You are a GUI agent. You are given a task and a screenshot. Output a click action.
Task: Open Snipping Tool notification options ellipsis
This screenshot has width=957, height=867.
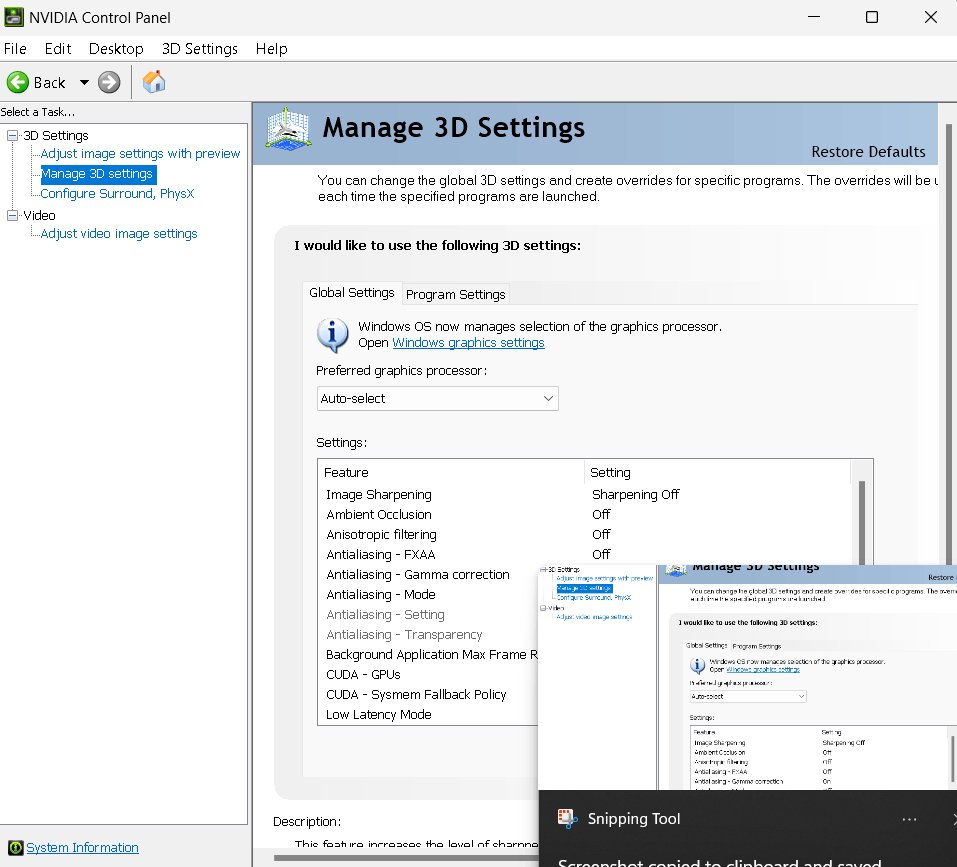909,819
